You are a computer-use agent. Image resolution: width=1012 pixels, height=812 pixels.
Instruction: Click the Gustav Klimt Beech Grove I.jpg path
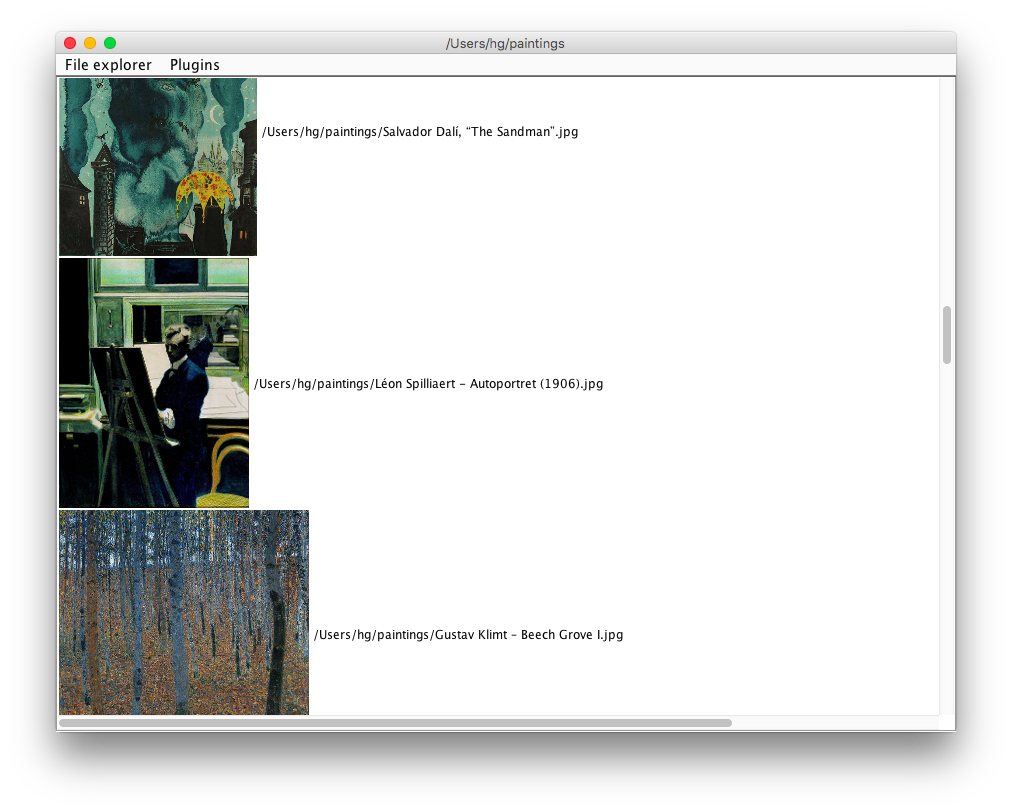pos(469,635)
